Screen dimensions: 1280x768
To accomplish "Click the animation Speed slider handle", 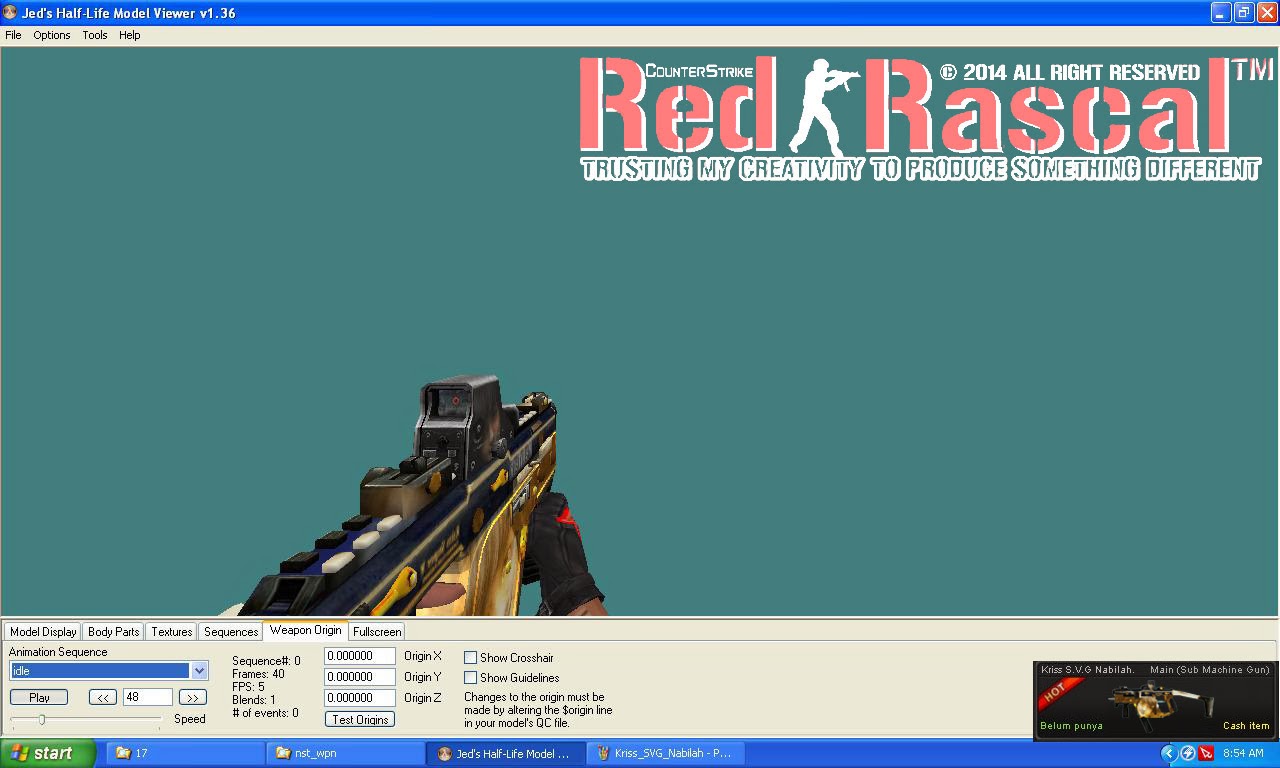I will click(41, 719).
